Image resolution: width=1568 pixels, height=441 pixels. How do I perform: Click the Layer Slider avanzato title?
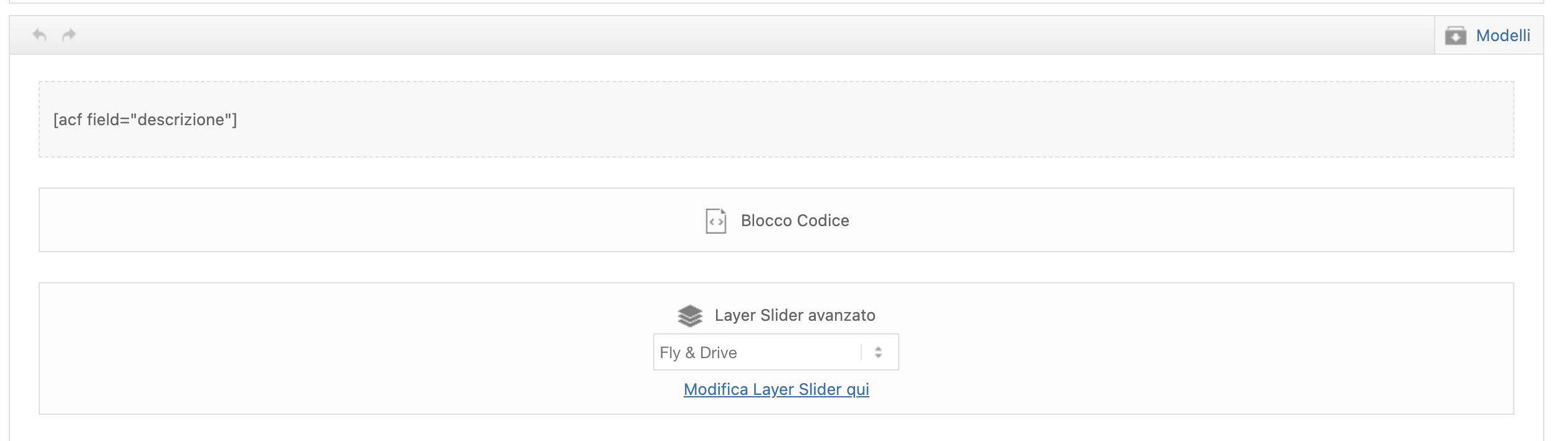click(795, 315)
